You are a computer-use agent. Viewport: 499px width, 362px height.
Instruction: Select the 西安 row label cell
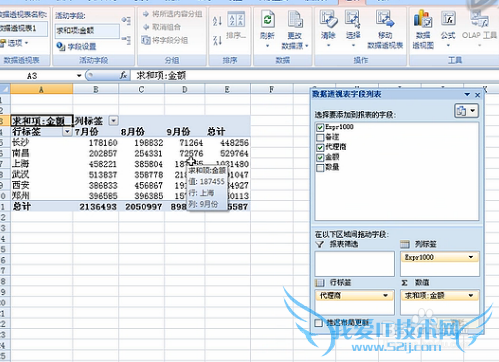point(42,185)
